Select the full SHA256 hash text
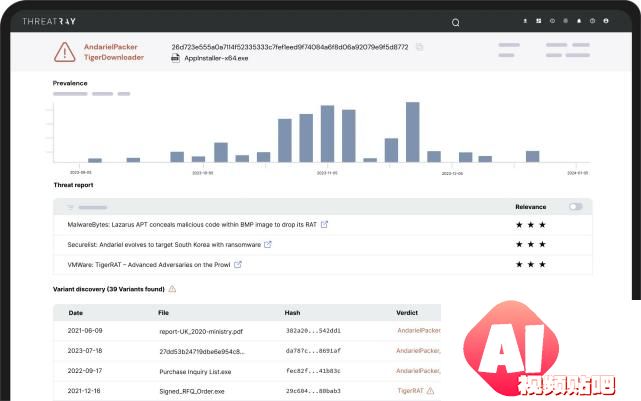This screenshot has width=641, height=401. point(290,47)
